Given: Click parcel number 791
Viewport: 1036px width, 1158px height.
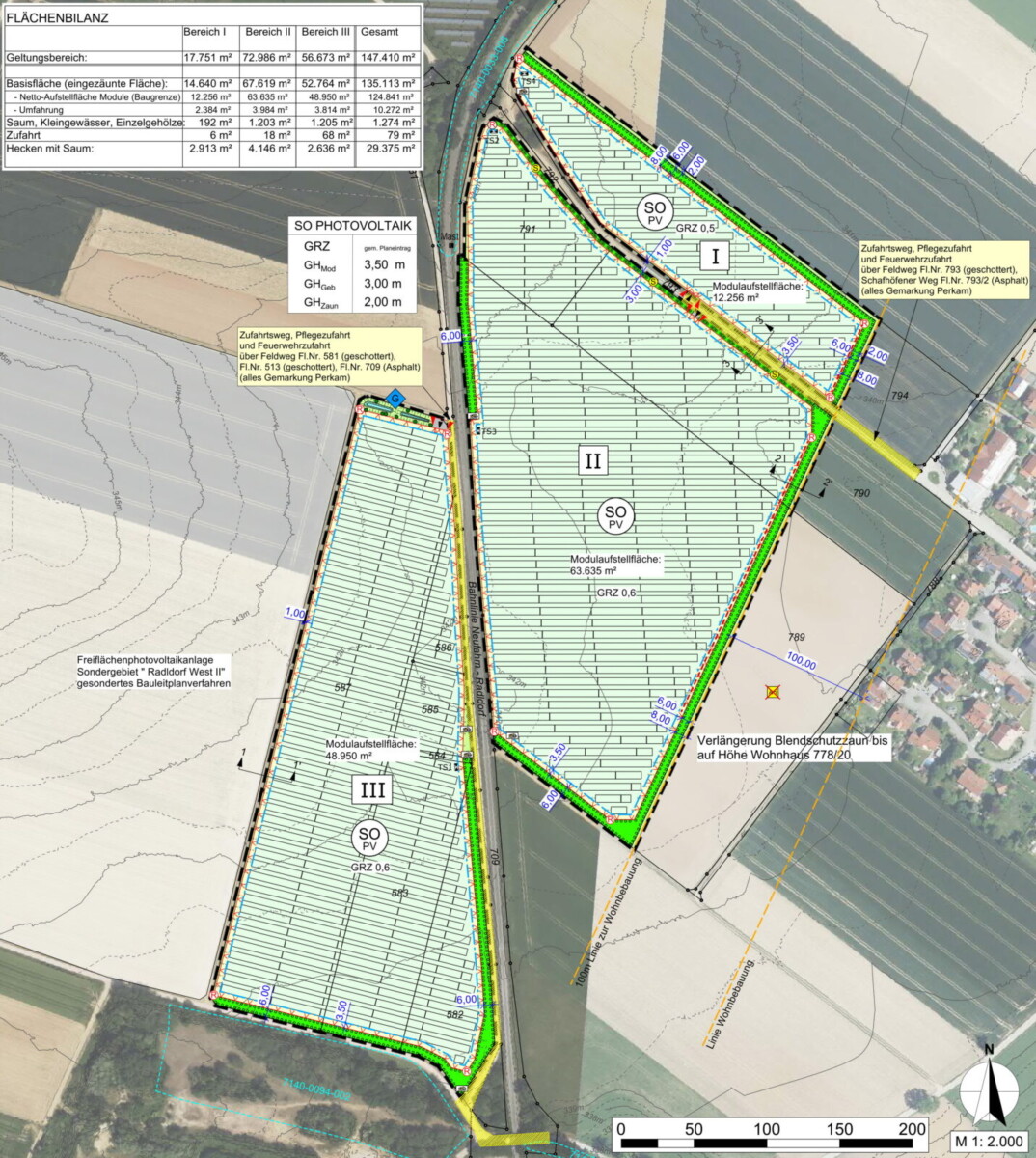Looking at the screenshot, I should 527,230.
